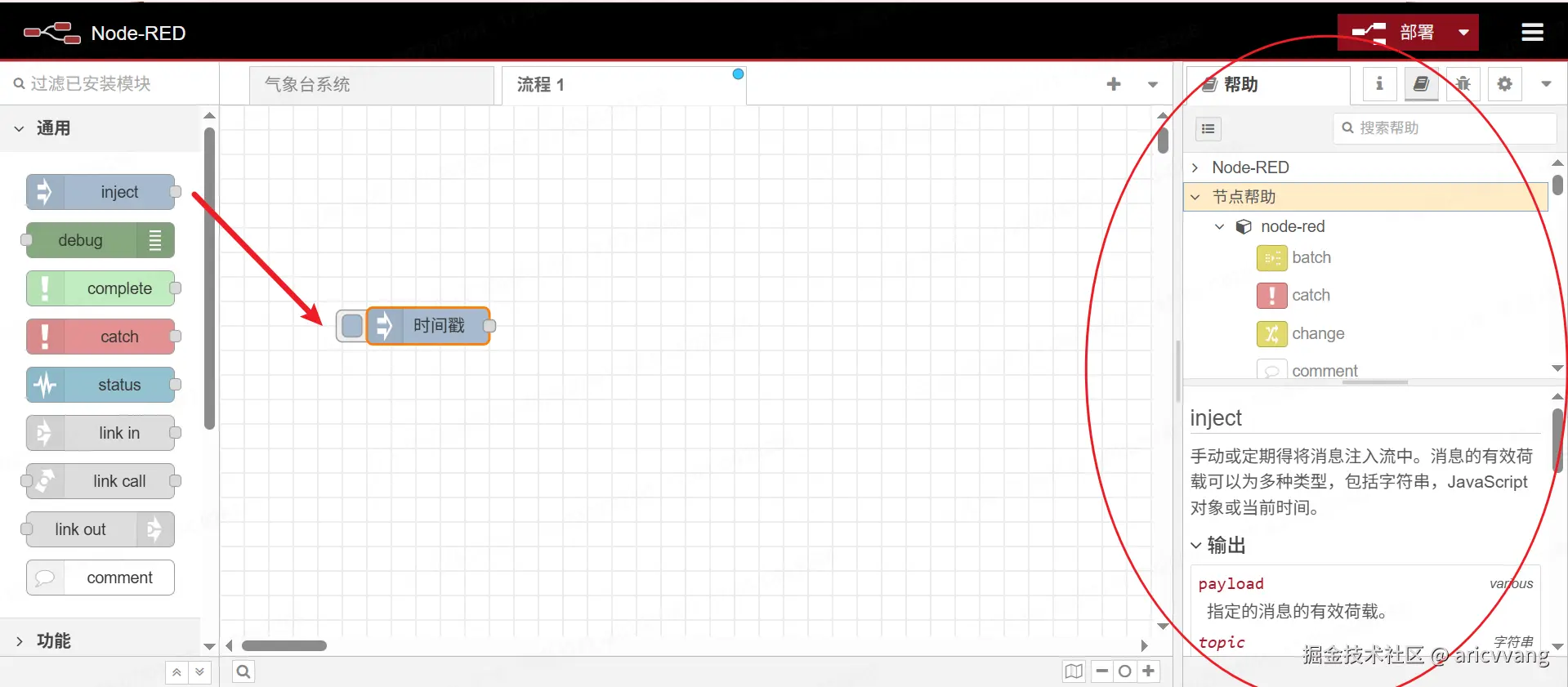Viewport: 1568px width, 687px height.
Task: Click the payload property in help
Action: click(x=1231, y=584)
